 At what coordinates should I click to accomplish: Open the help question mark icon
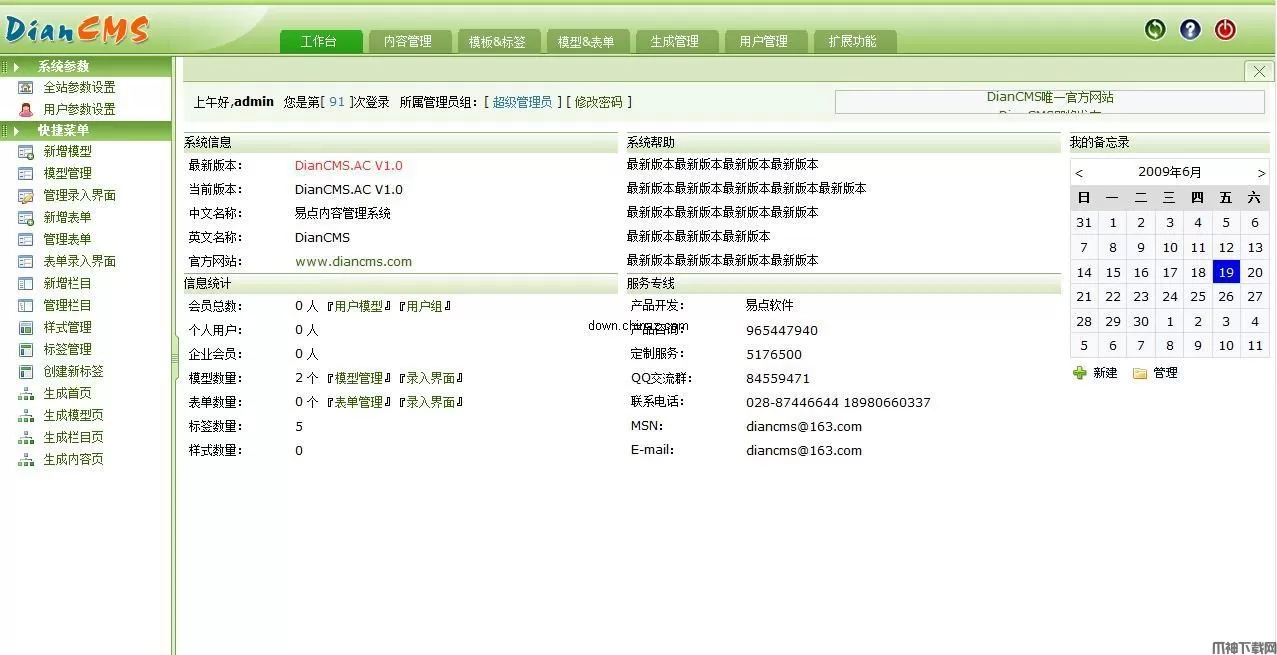(x=1189, y=30)
